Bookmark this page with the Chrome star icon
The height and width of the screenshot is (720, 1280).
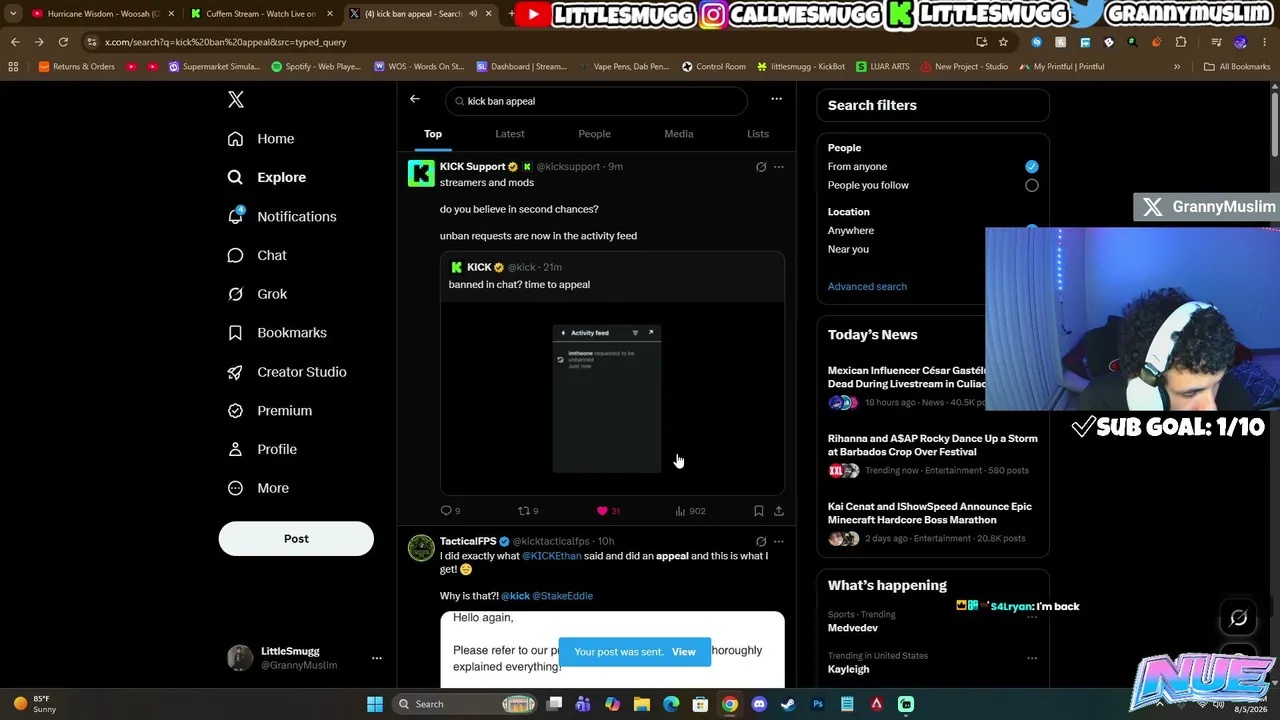pyautogui.click(x=1003, y=42)
